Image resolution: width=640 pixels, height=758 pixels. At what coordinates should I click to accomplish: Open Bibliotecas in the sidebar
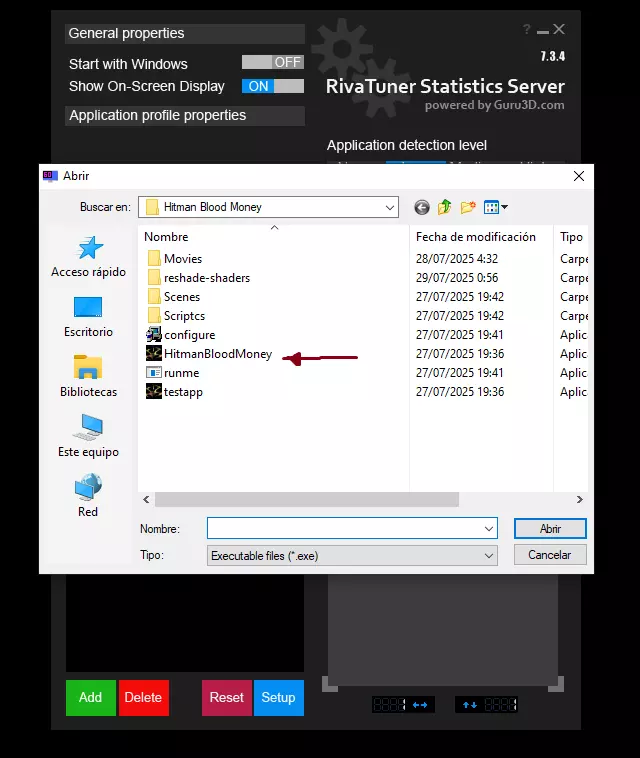point(88,377)
